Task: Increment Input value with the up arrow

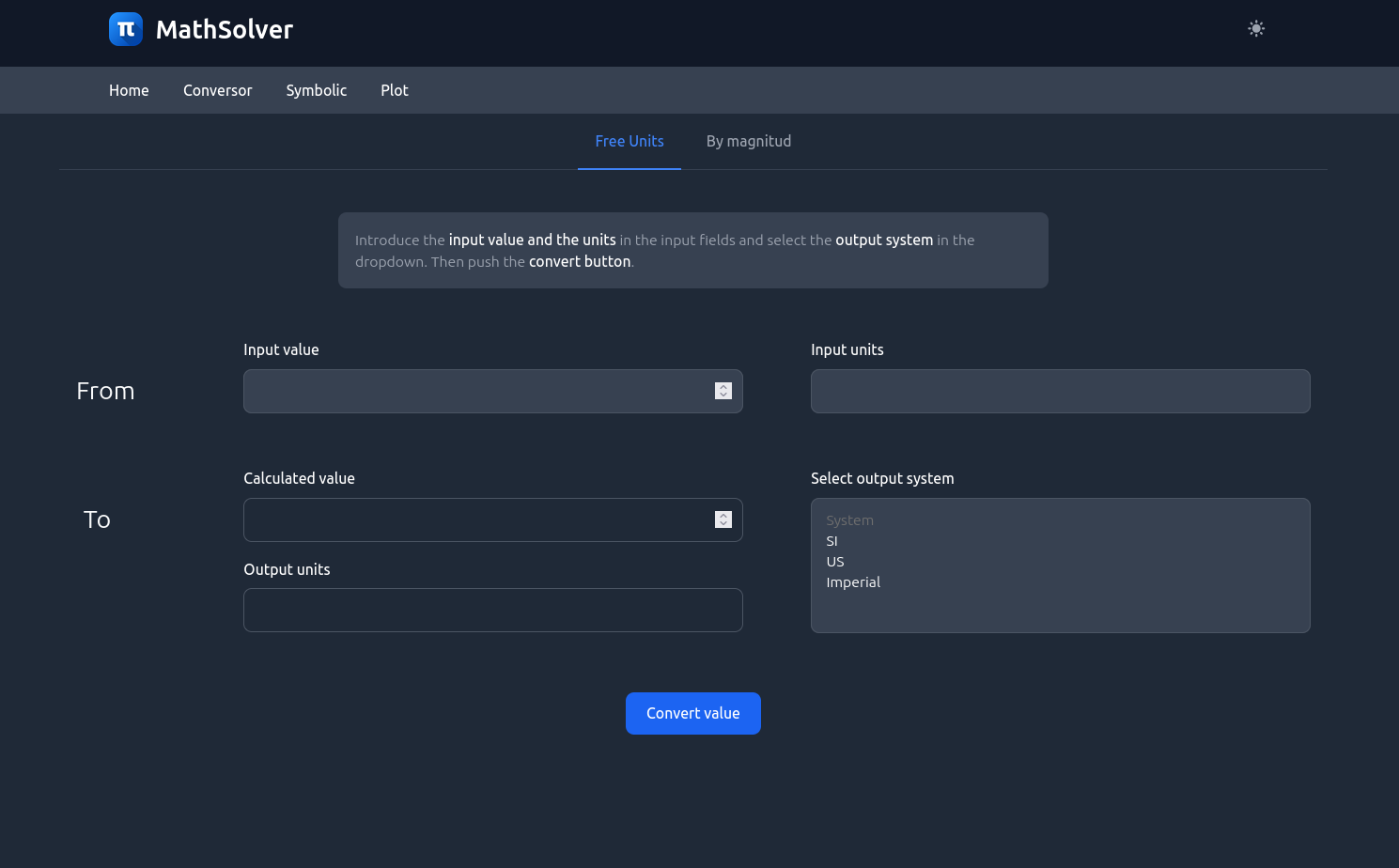Action: tap(723, 386)
